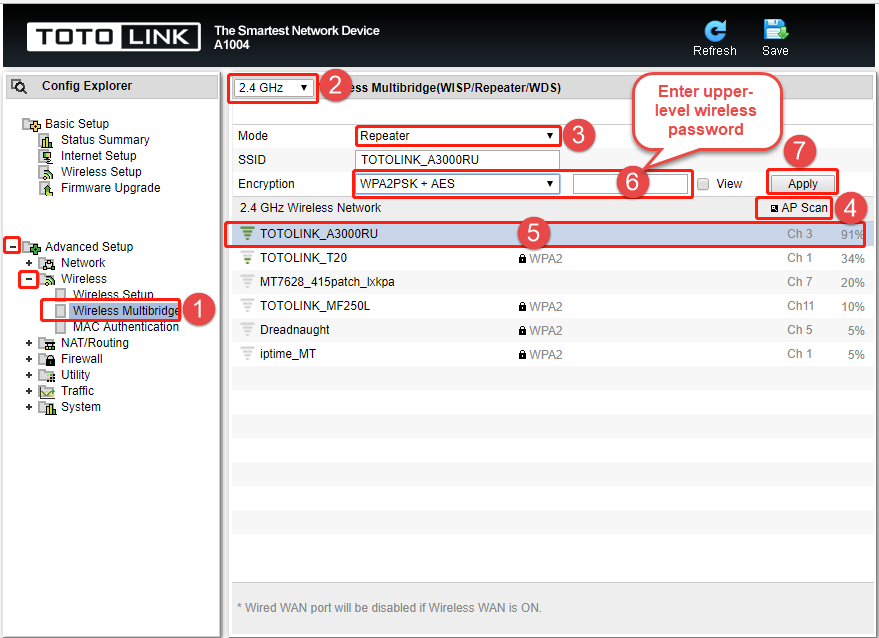The height and width of the screenshot is (638, 879).
Task: Click the lock icon on the TOTOLINK_T20 row
Action: 522,258
